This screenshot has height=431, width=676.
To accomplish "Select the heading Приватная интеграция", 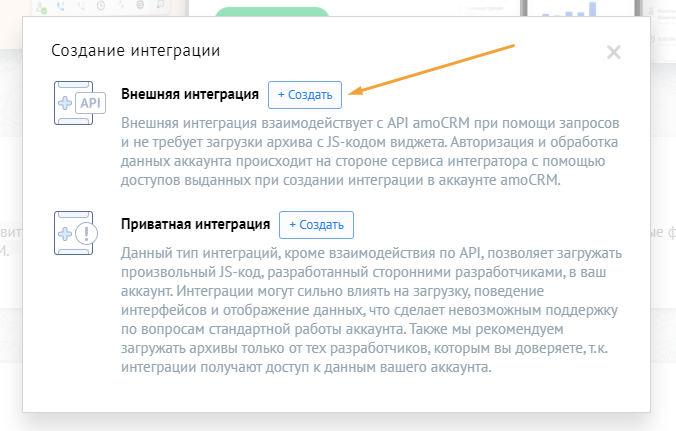I will 195,224.
